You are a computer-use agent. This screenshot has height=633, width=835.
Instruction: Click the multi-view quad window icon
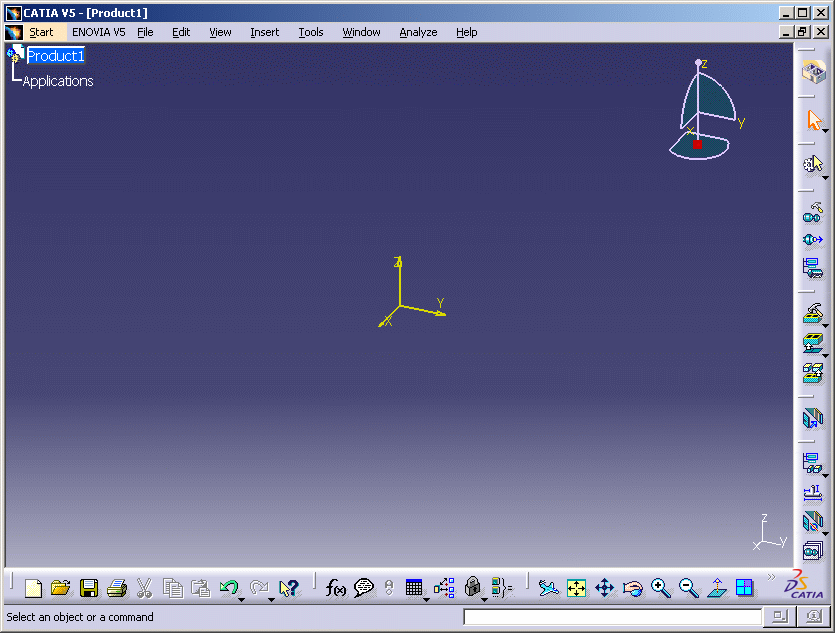744,588
